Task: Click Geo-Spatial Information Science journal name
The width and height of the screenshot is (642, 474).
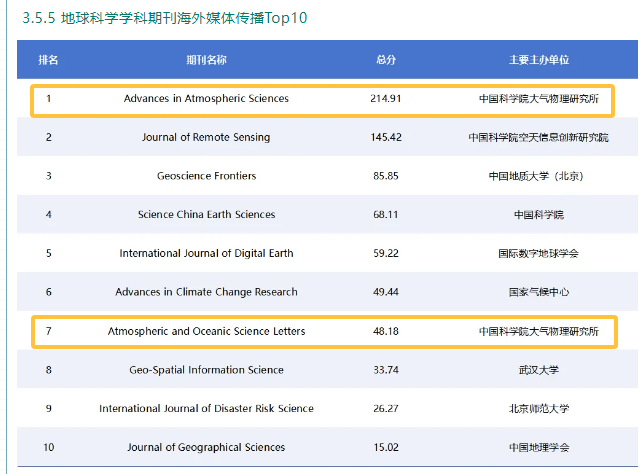Action: [x=206, y=370]
